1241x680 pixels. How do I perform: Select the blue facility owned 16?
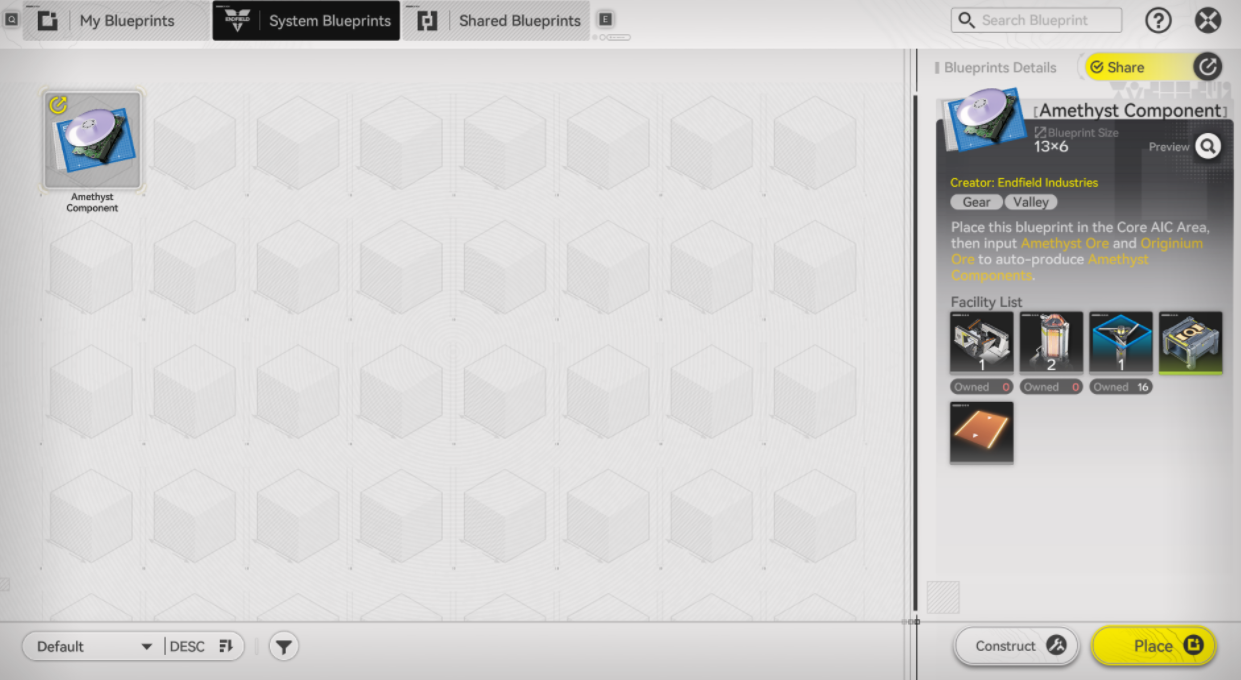[x=1121, y=343]
